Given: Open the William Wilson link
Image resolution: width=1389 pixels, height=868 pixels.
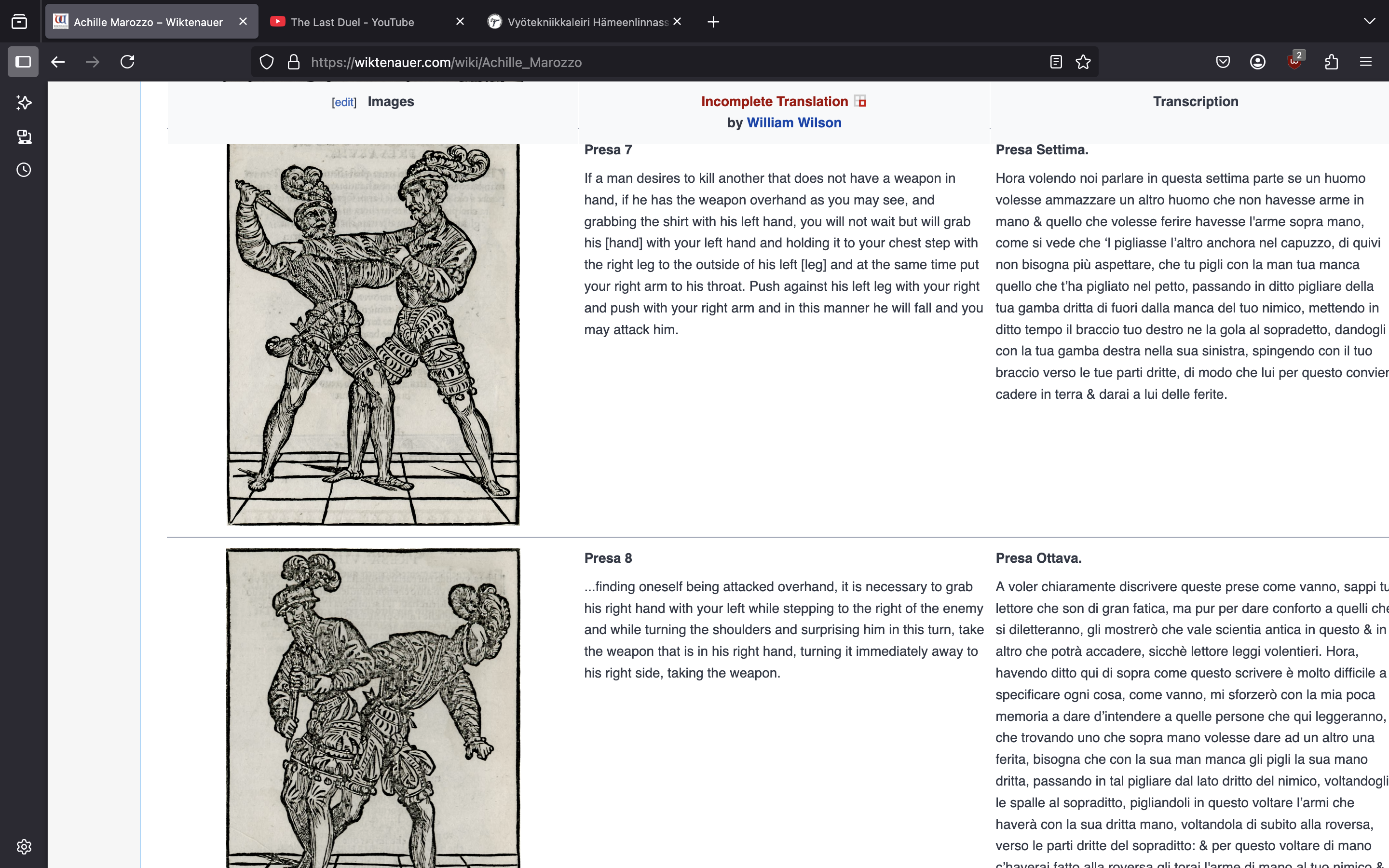Looking at the screenshot, I should (x=794, y=123).
